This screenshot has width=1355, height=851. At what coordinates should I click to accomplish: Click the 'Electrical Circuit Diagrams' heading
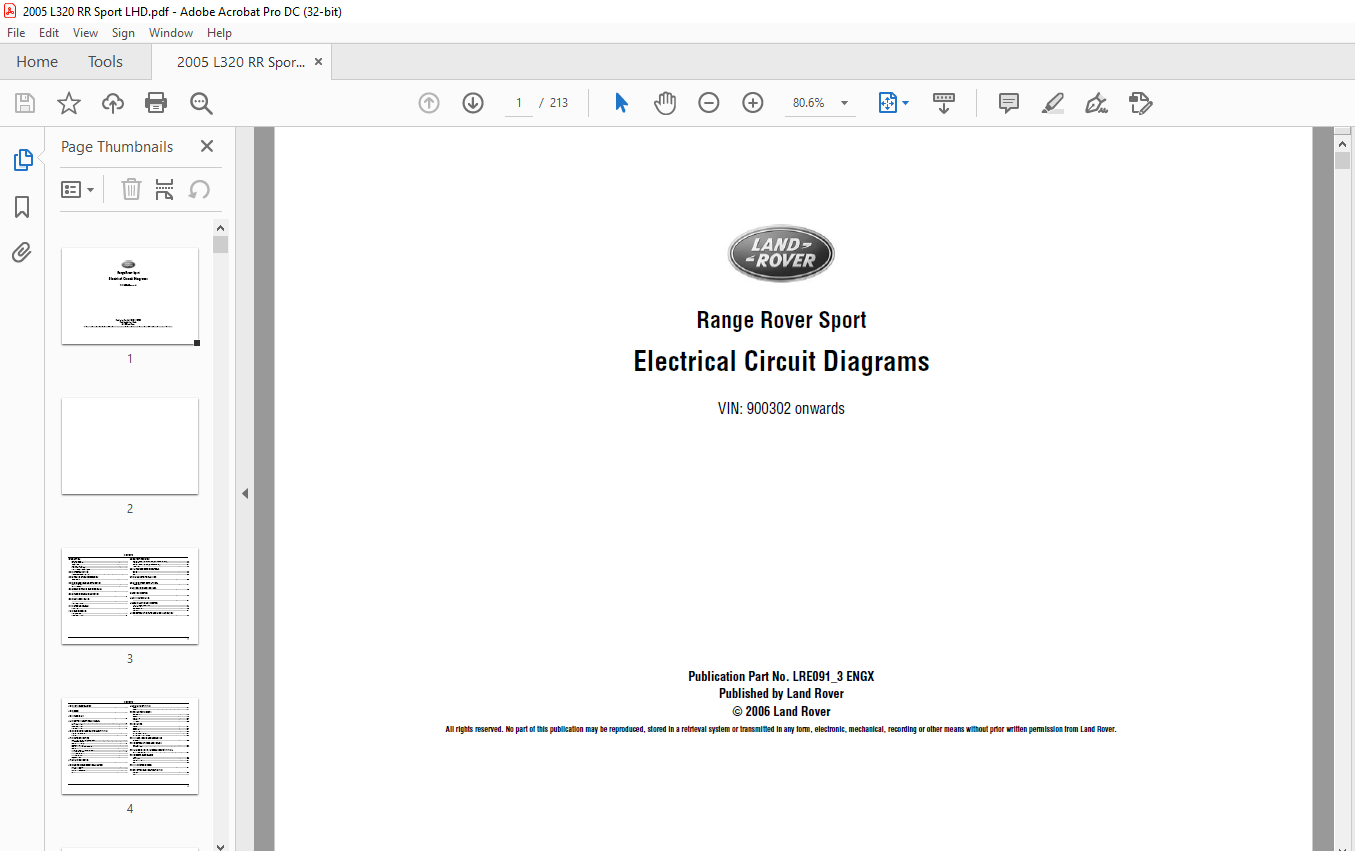(781, 361)
